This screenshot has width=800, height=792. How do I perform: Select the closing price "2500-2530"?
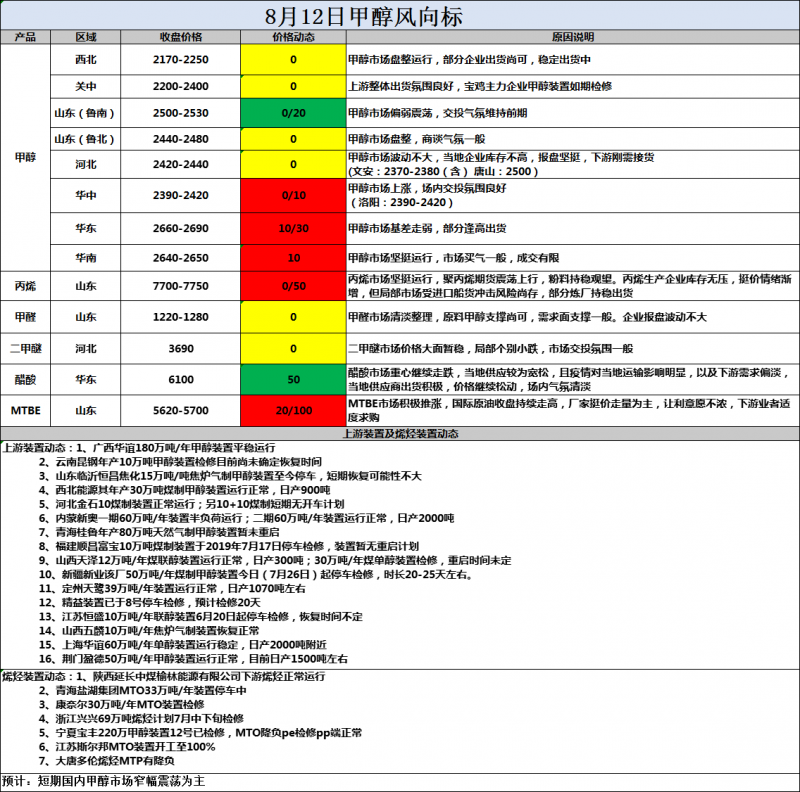181,113
